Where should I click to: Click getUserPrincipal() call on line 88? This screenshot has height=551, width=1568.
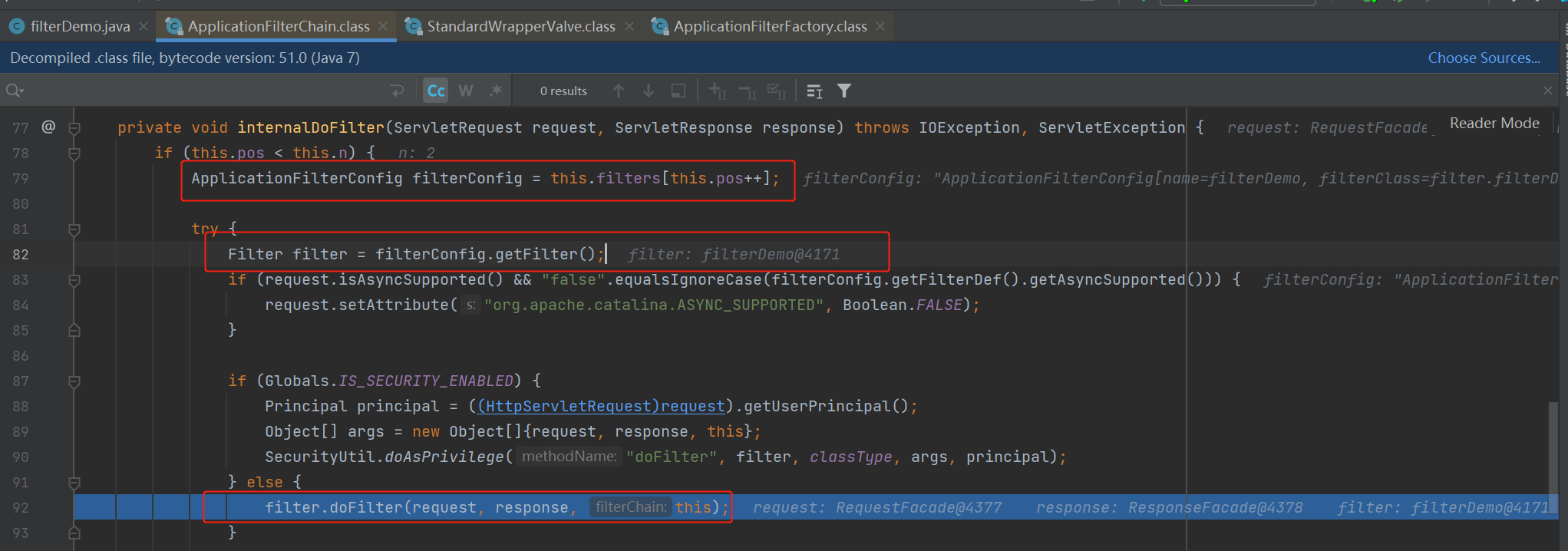[x=826, y=406]
